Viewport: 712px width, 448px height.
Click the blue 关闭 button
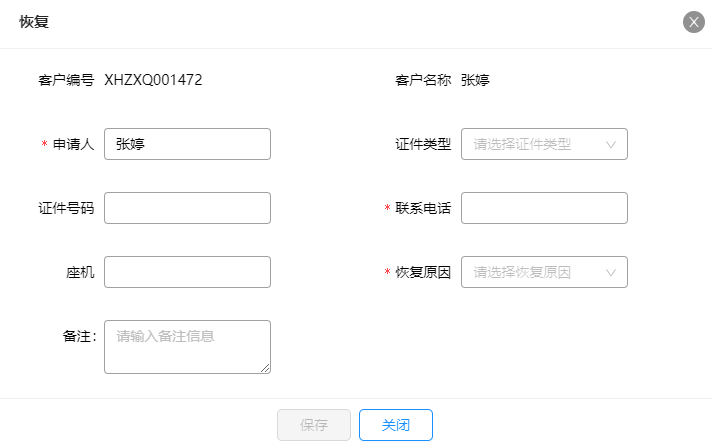[x=396, y=425]
